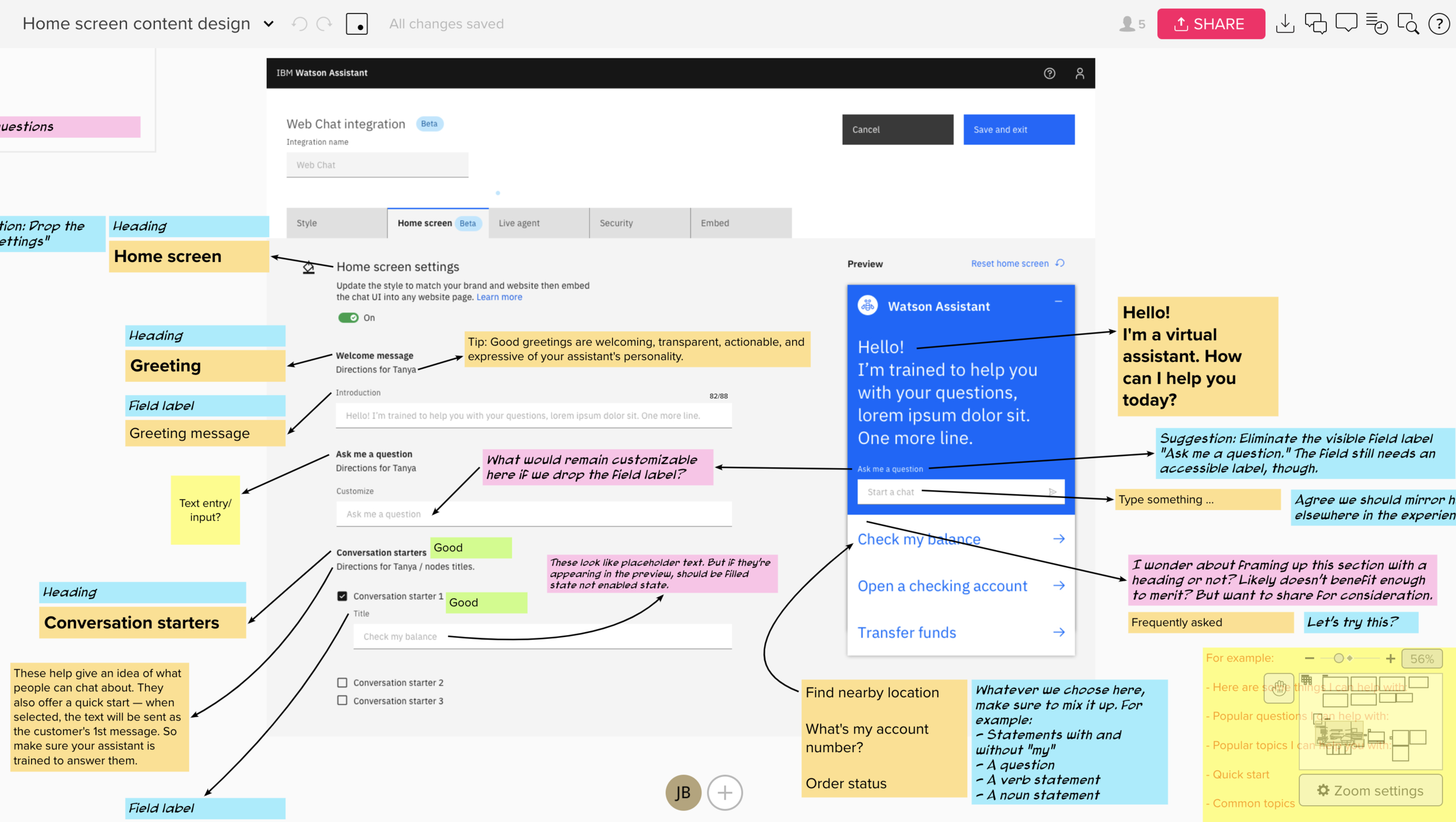Uncheck Conversation starter 1 checkbox
Image resolution: width=1456 pixels, height=822 pixels.
pyautogui.click(x=342, y=596)
